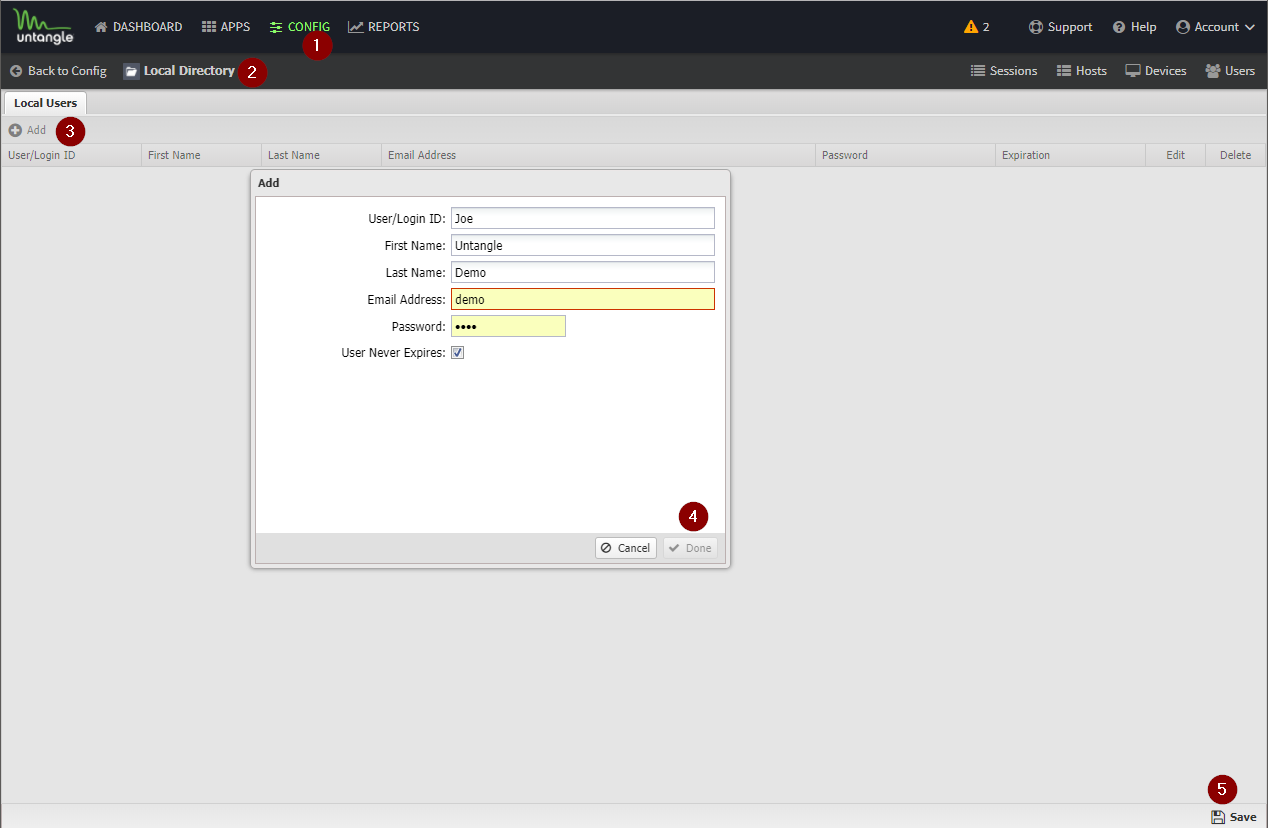Viewport: 1268px width, 828px height.
Task: Click the Password column header
Action: point(905,155)
